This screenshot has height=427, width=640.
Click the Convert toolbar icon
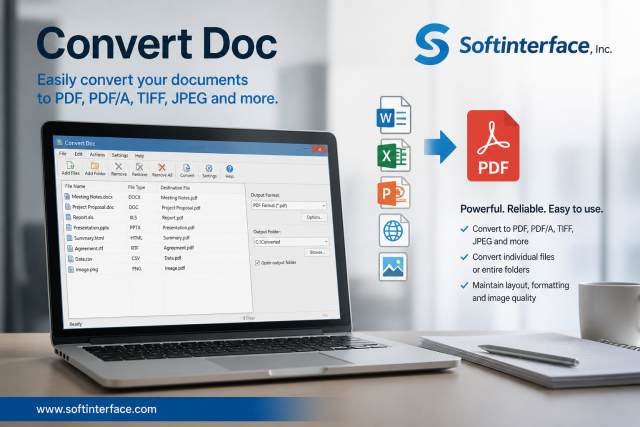click(x=187, y=168)
